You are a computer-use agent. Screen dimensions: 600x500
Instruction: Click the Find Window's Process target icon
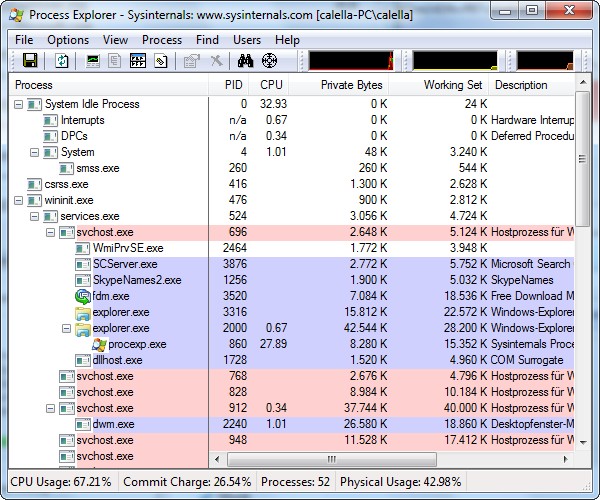point(269,60)
